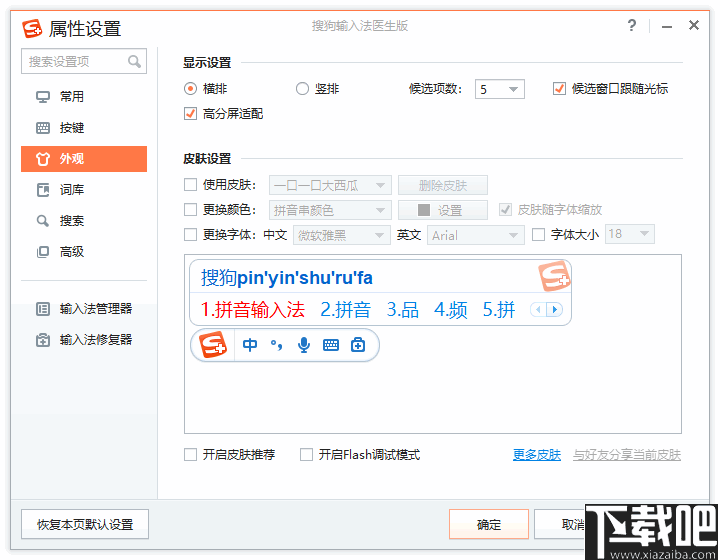Image resolution: width=720 pixels, height=560 pixels.
Task: Click the Sogou logo in title bar
Action: pyautogui.click(x=32, y=28)
